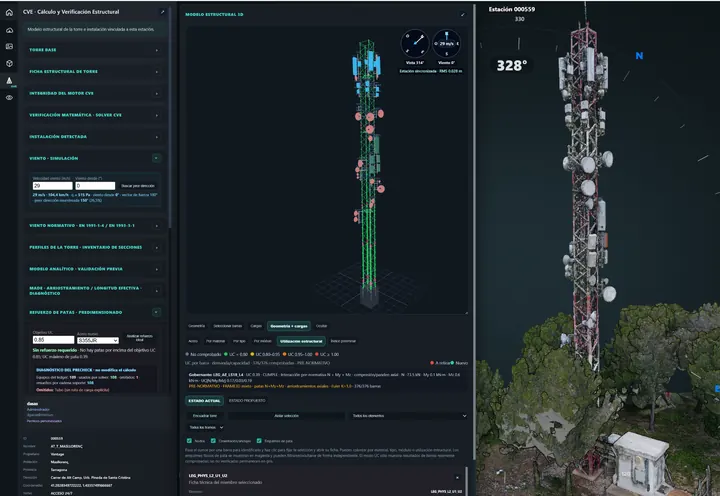Click the yellow UC 0.80-0.95 legend dot
The height and width of the screenshot is (496, 720).
pos(252,354)
